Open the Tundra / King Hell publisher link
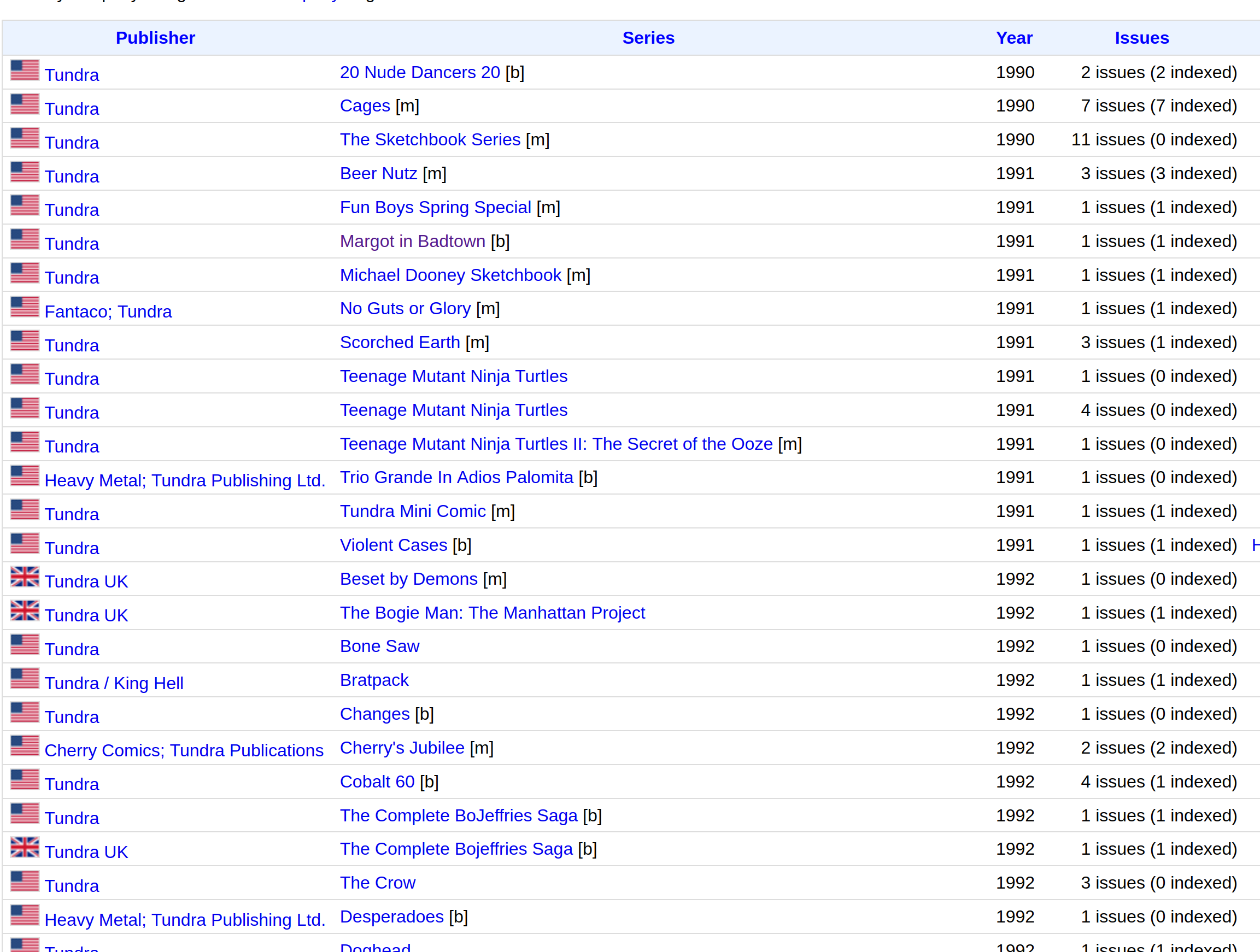This screenshot has width=1260, height=952. tap(114, 683)
